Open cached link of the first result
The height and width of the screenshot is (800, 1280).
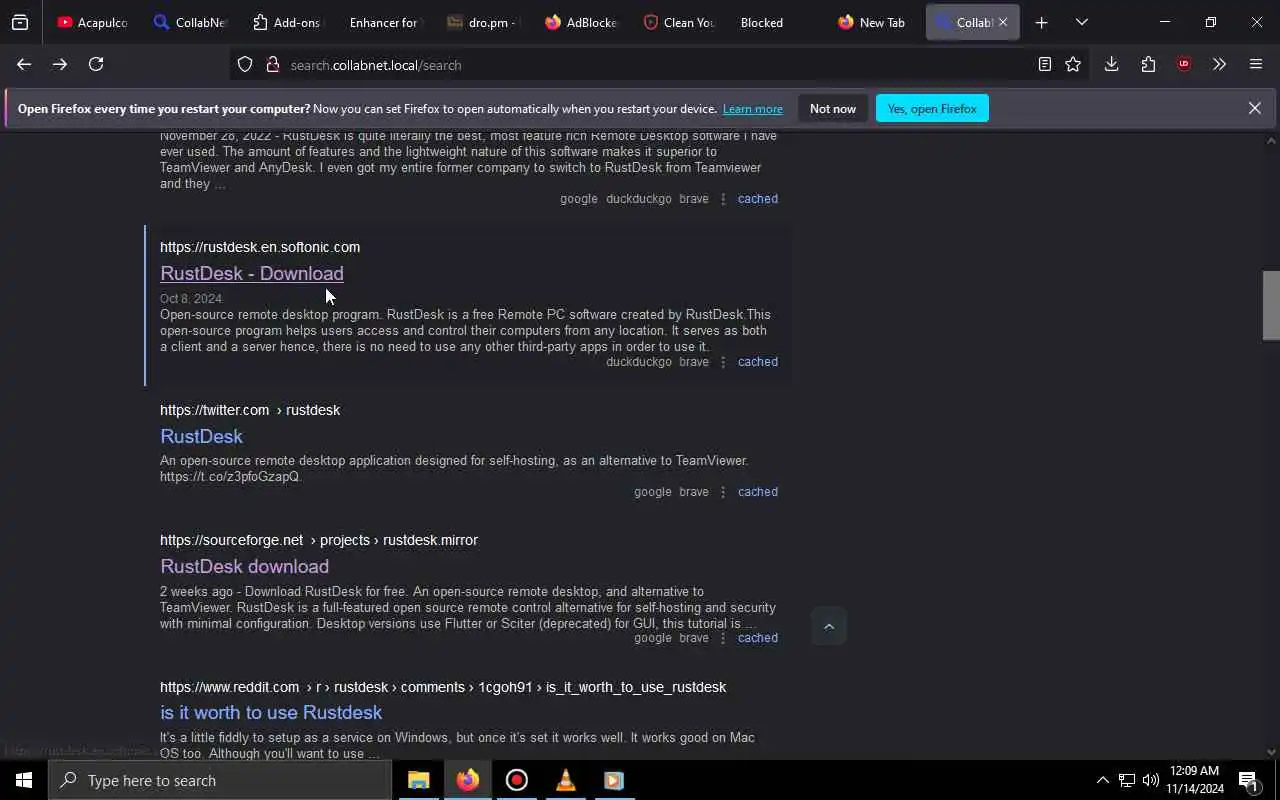point(758,199)
